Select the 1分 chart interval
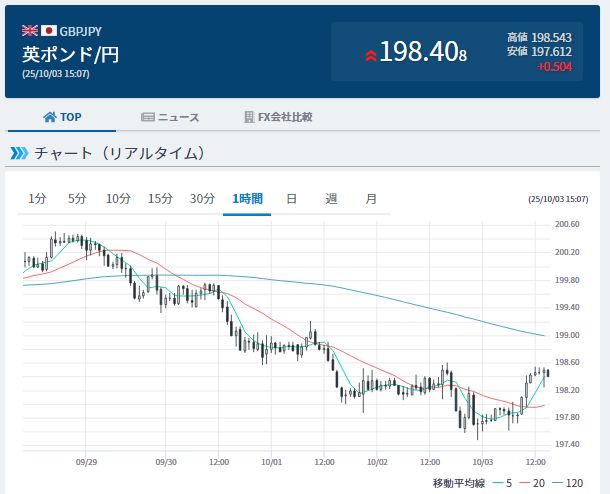 pos(37,199)
